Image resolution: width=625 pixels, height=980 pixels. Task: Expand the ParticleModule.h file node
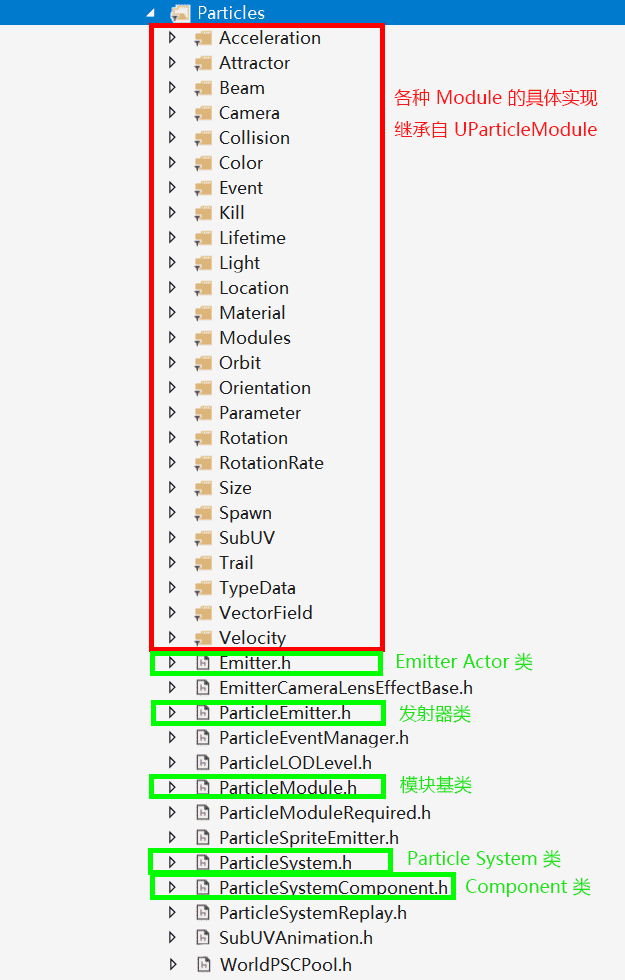(173, 788)
